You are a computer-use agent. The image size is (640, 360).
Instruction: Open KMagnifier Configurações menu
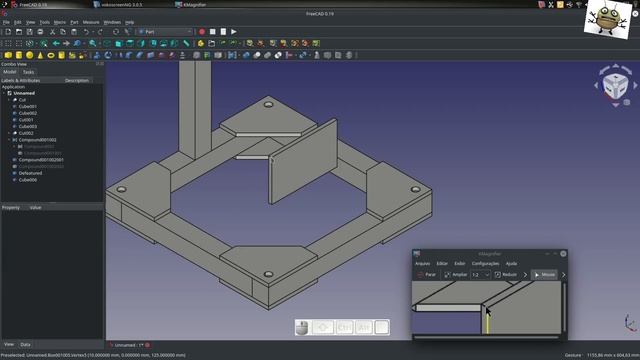click(x=485, y=264)
